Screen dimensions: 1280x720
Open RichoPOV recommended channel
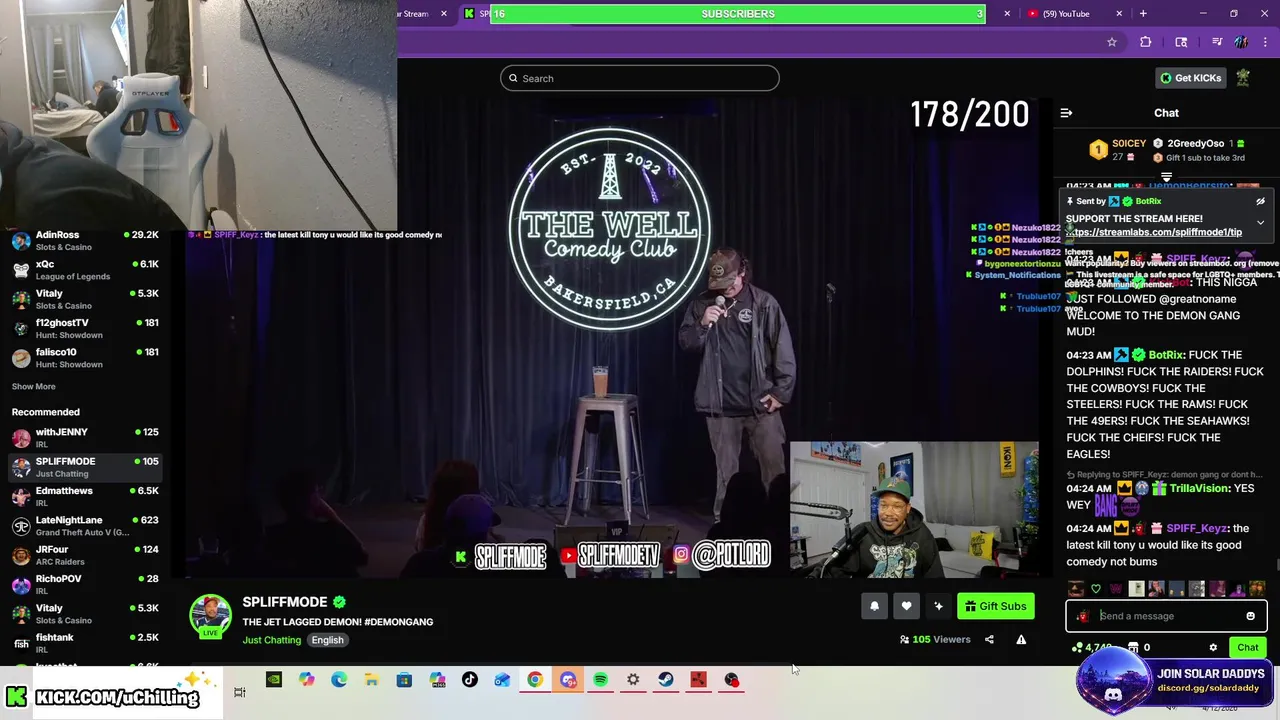tap(84, 585)
